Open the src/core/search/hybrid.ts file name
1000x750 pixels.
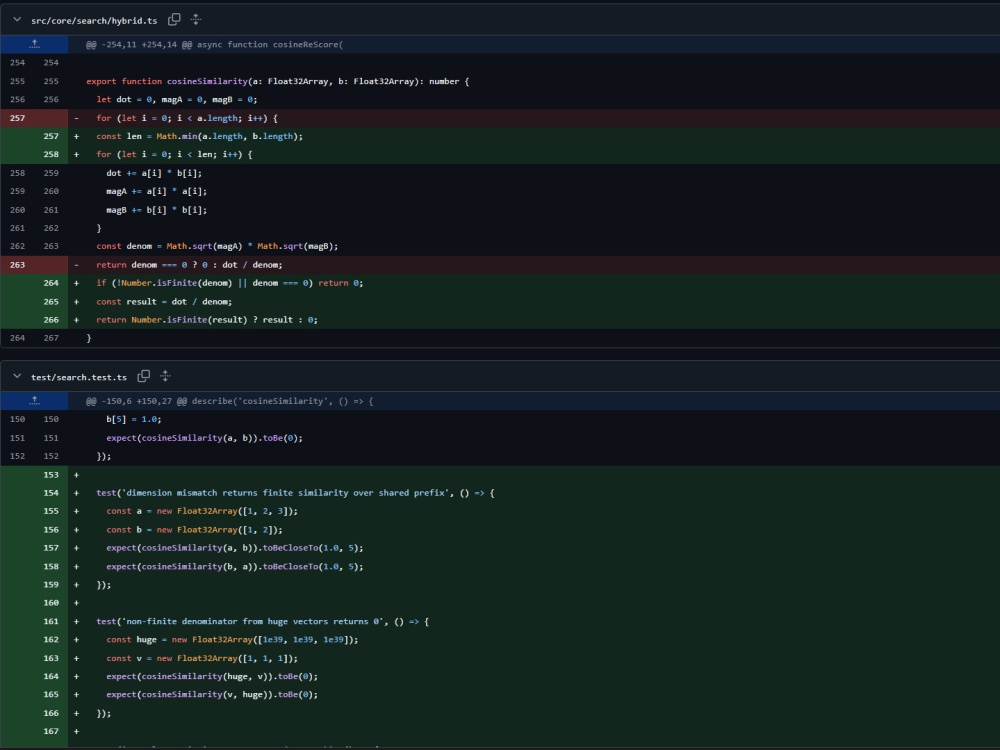[94, 20]
